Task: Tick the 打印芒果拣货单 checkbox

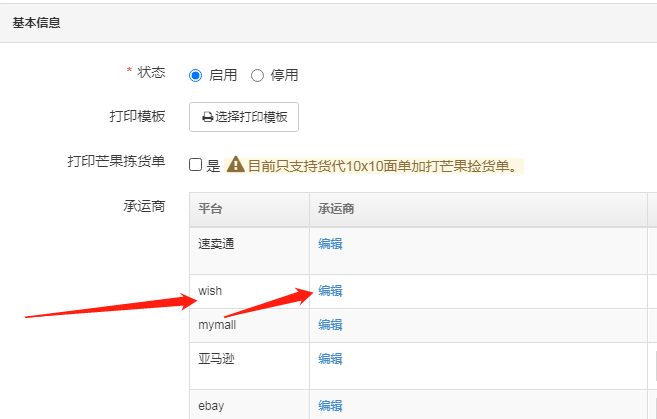Action: coord(195,165)
